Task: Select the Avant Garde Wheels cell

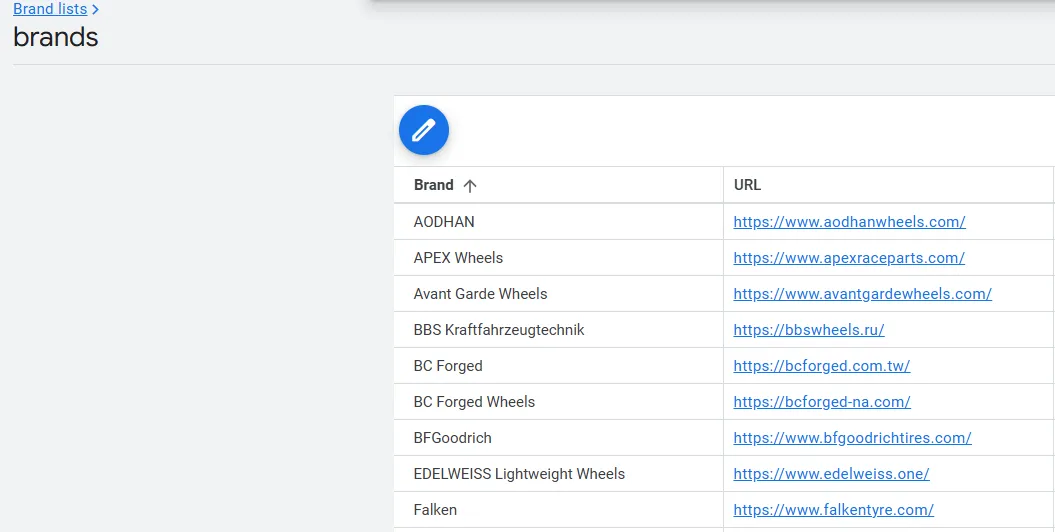Action: (x=558, y=294)
